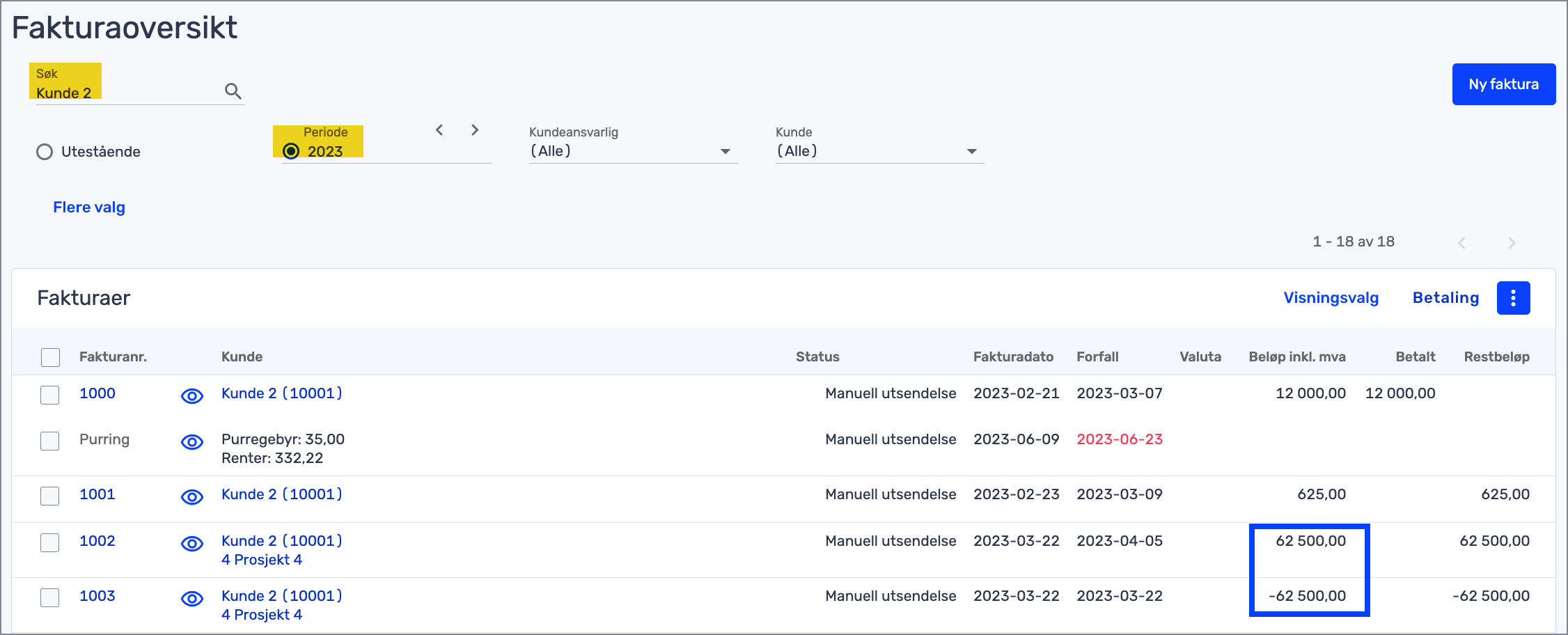Expand the Flere valg link

(x=89, y=207)
